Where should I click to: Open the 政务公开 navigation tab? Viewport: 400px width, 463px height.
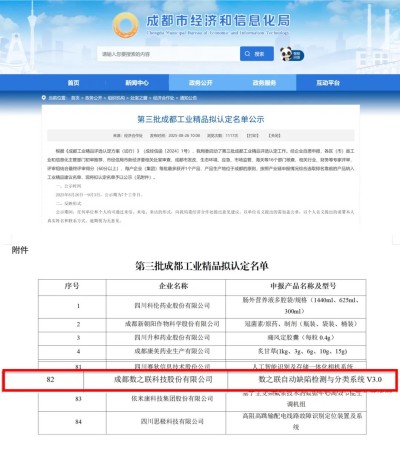tap(200, 83)
